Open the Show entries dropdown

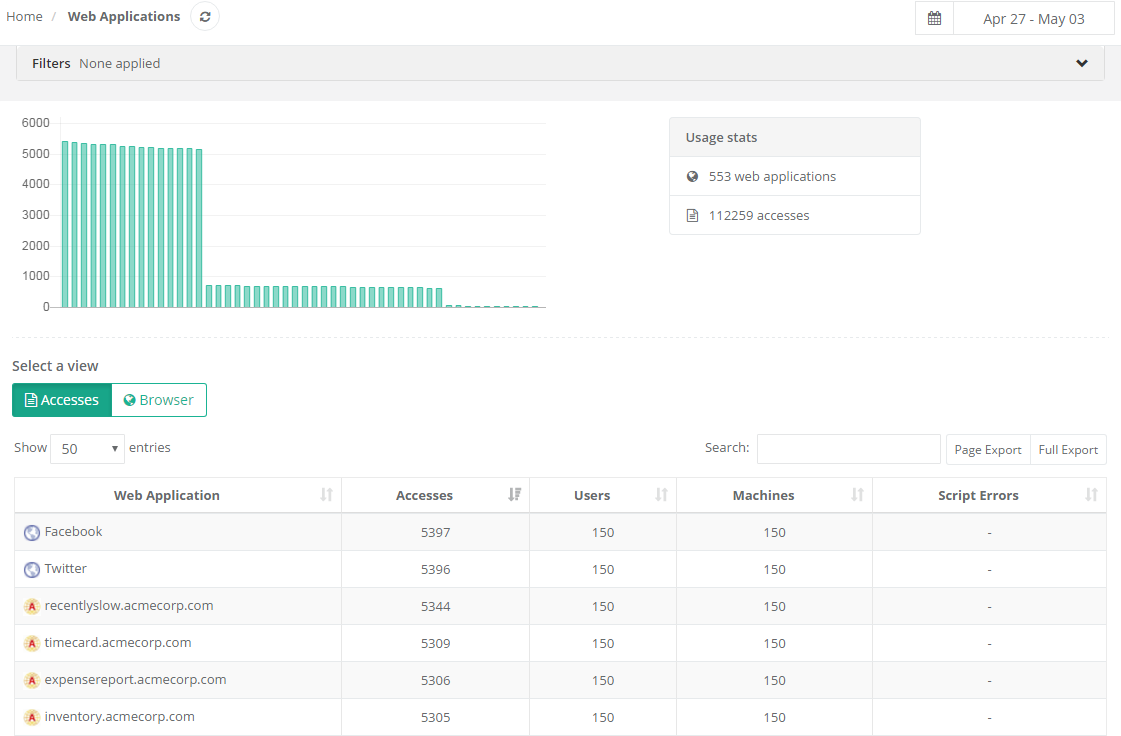coord(87,449)
